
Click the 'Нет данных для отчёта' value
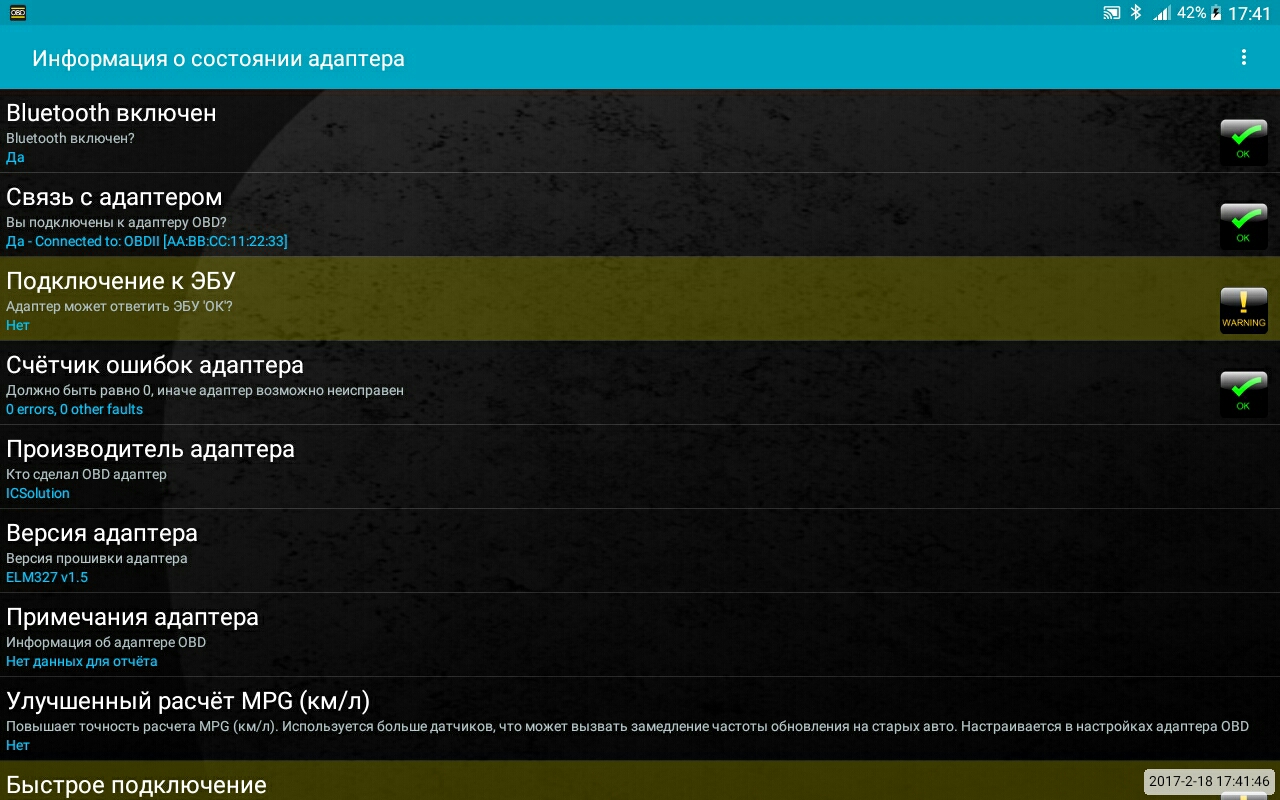pos(81,661)
